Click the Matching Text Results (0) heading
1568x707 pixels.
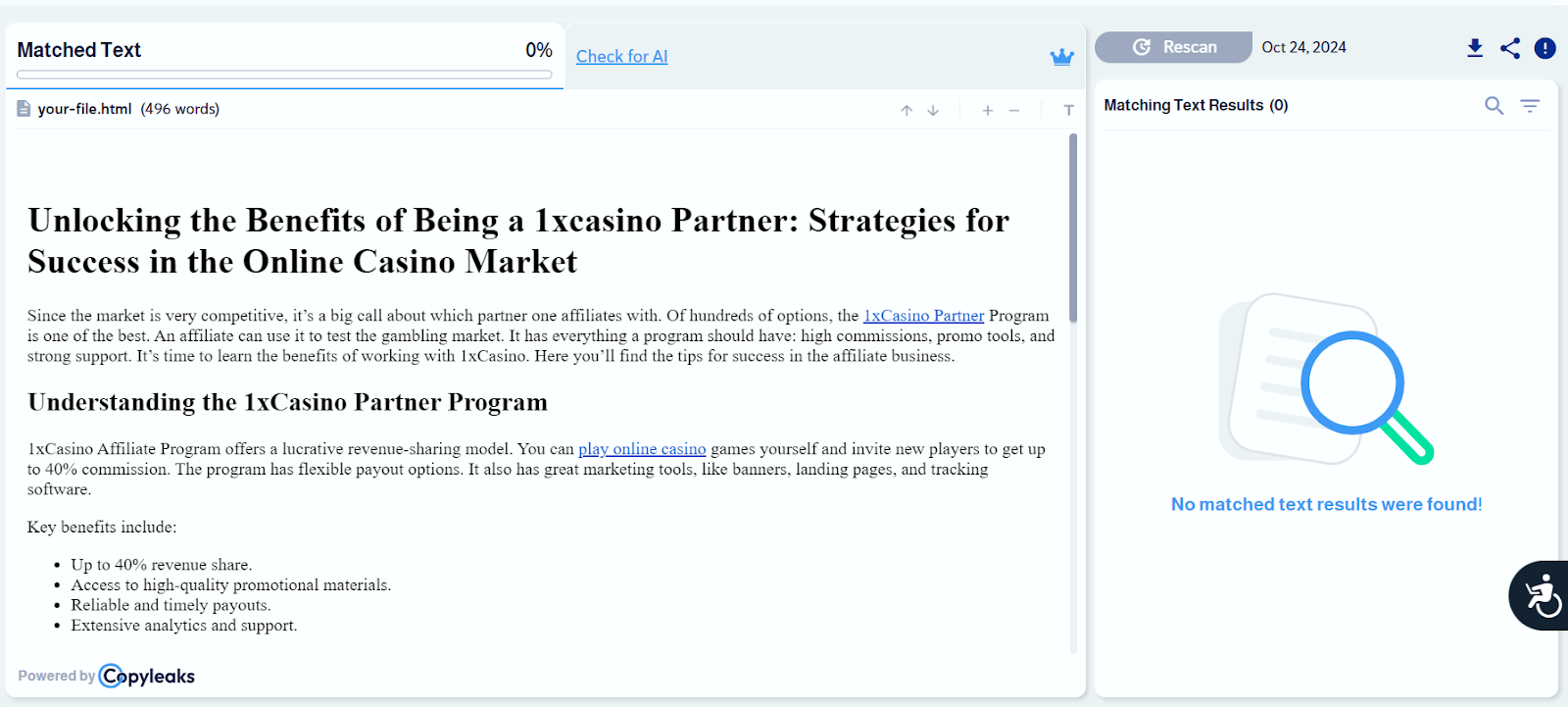[1196, 105]
